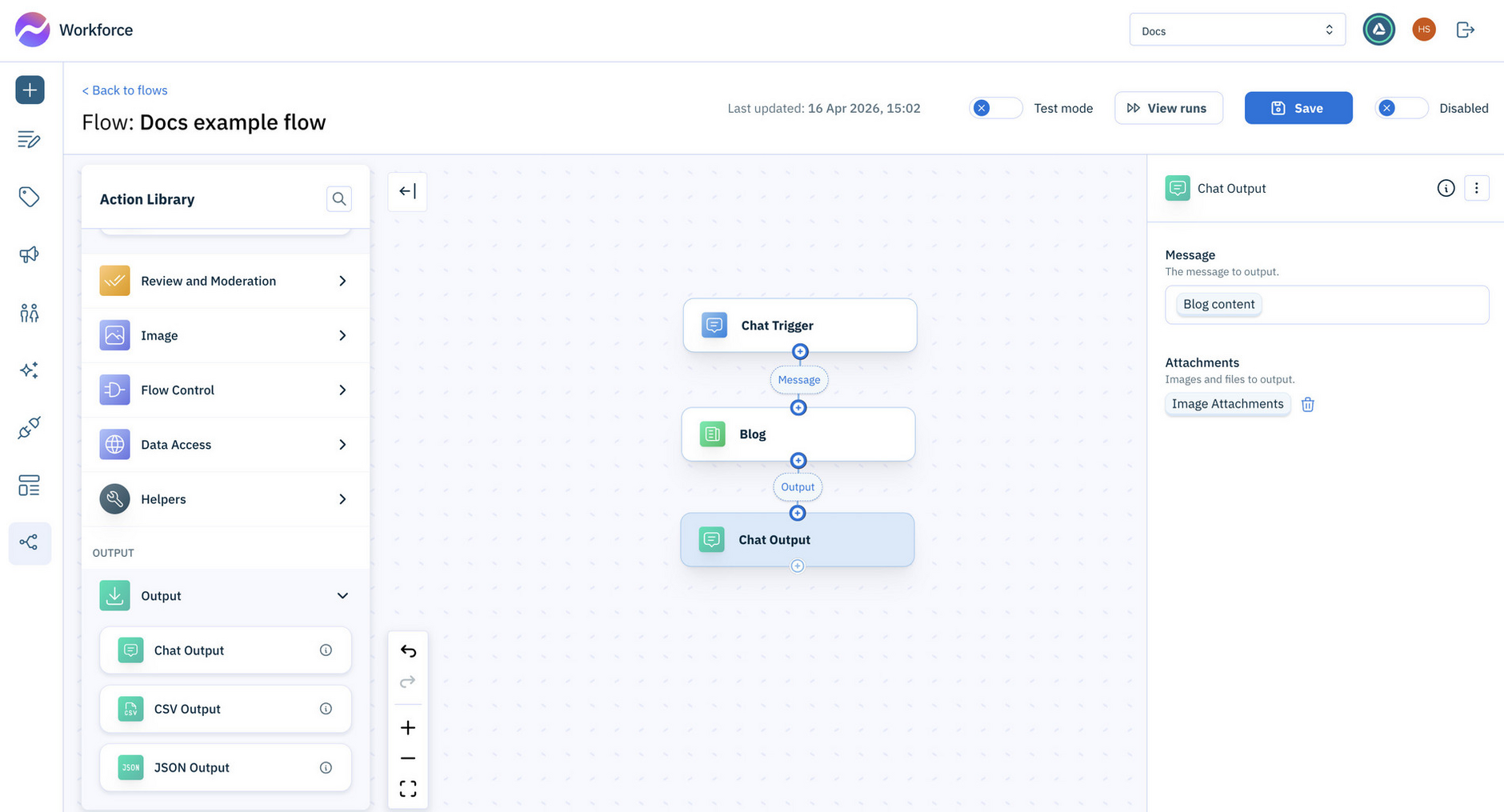Image resolution: width=1504 pixels, height=812 pixels.
Task: Select the Chat Output canvas node
Action: (798, 539)
